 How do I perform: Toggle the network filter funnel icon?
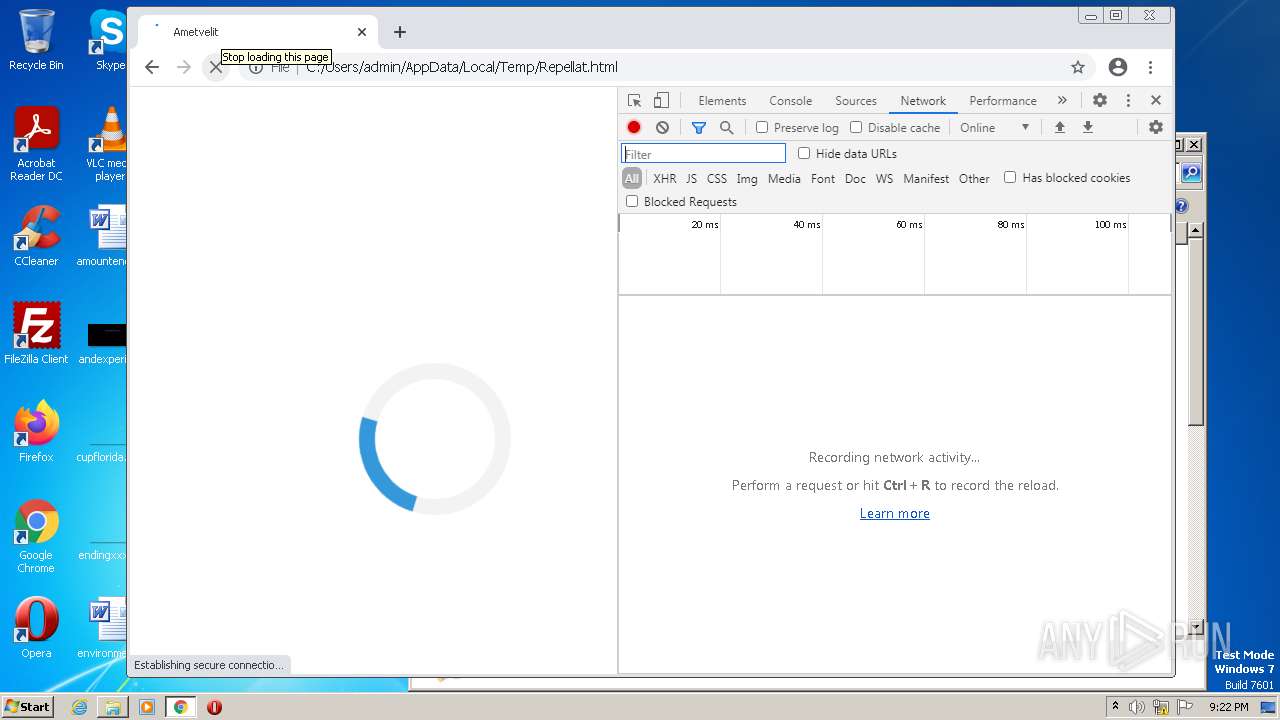coord(699,127)
